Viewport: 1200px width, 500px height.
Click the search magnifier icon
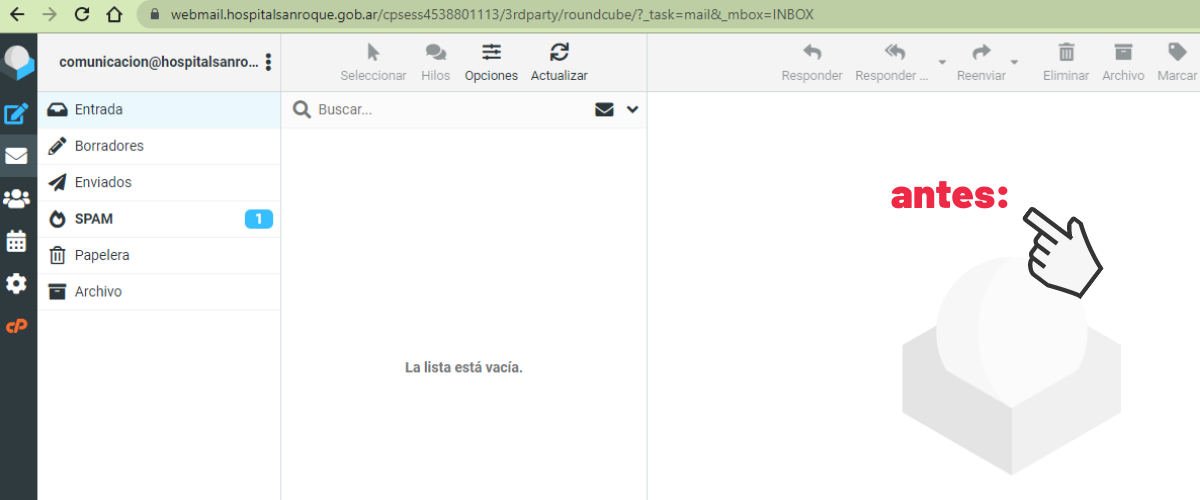tap(301, 110)
